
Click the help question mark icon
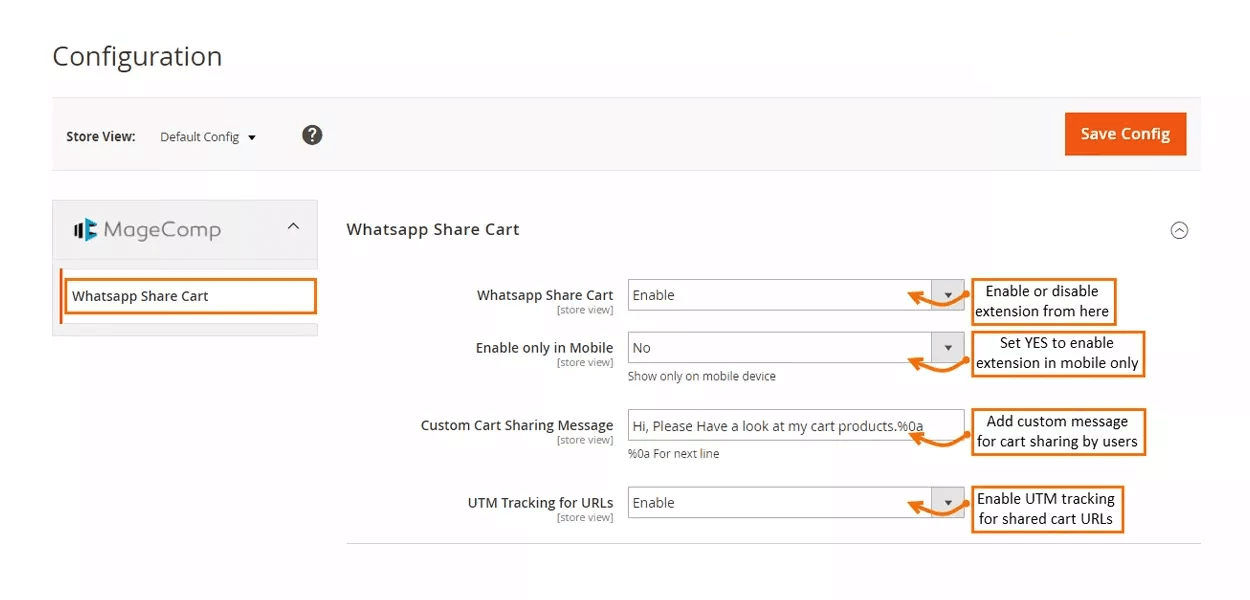coord(312,135)
